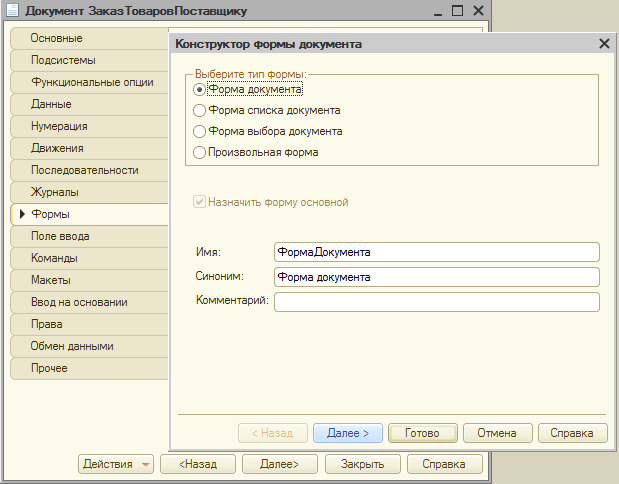Click the document icon in title bar
This screenshot has height=484, width=619.
pyautogui.click(x=11, y=12)
